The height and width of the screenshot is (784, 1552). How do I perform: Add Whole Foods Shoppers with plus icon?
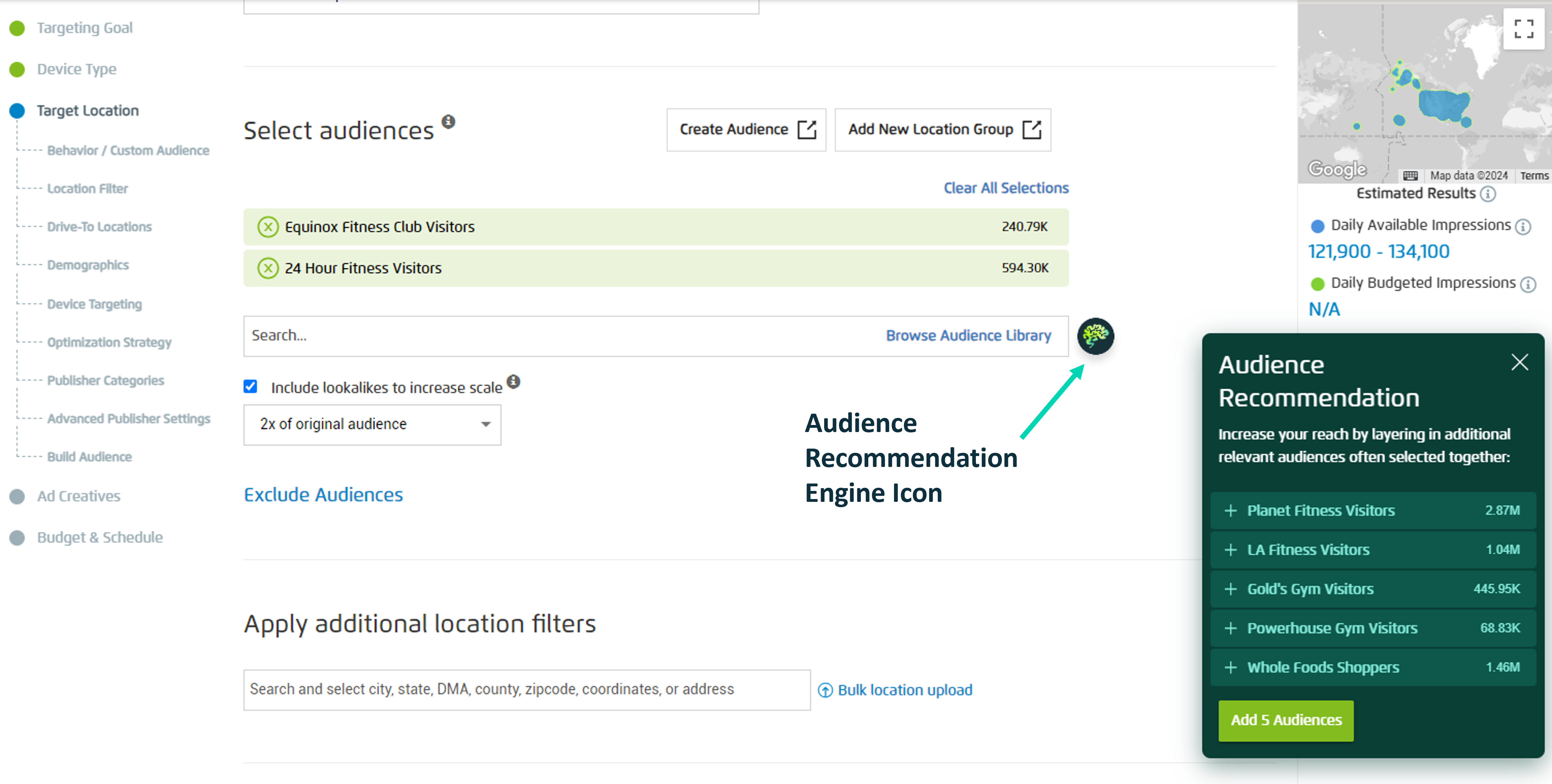pos(1230,667)
